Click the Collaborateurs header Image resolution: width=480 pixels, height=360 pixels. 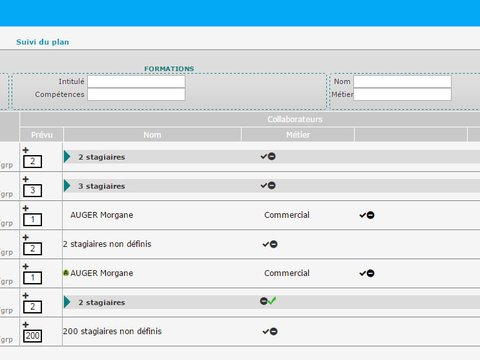point(295,119)
